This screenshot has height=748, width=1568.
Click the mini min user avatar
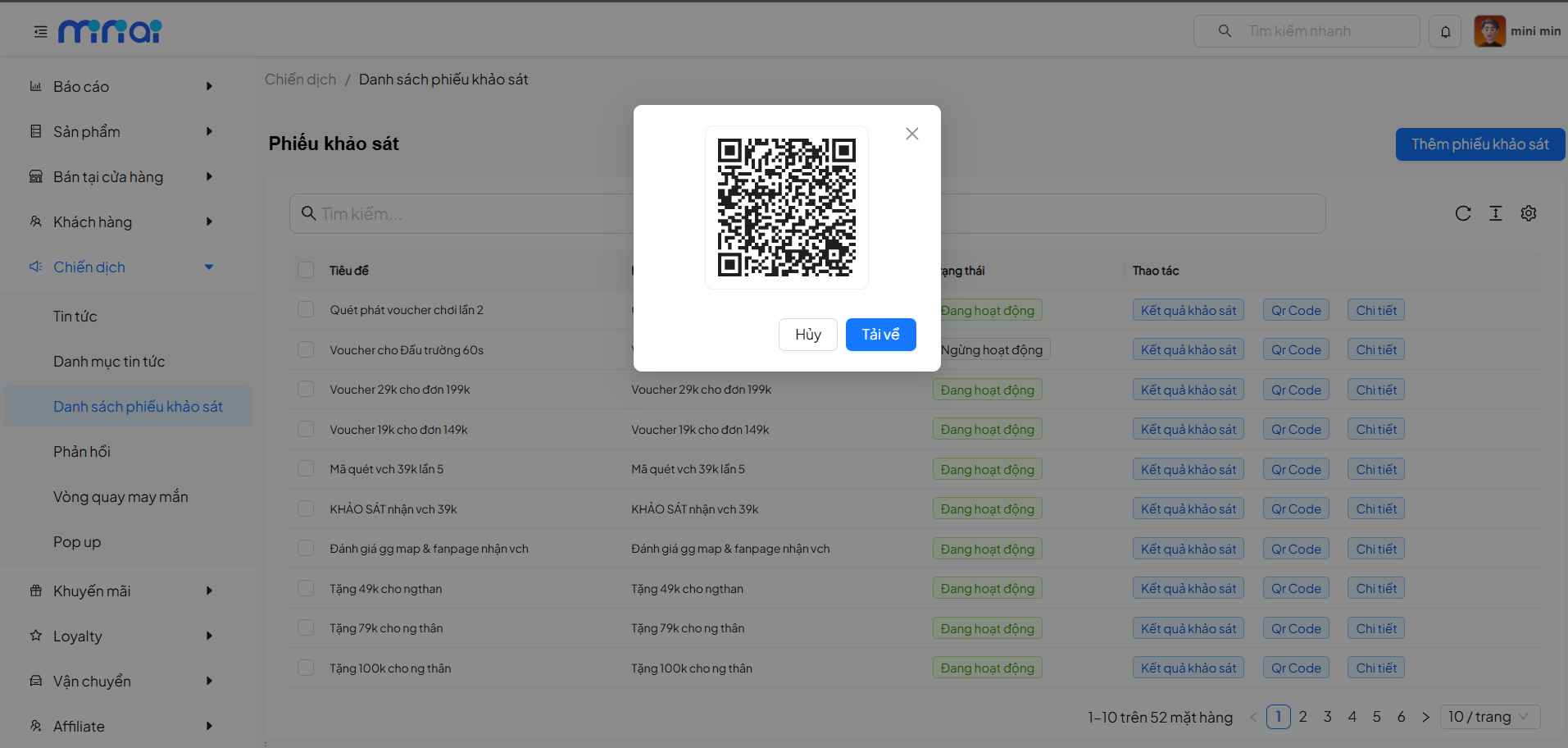(x=1489, y=31)
